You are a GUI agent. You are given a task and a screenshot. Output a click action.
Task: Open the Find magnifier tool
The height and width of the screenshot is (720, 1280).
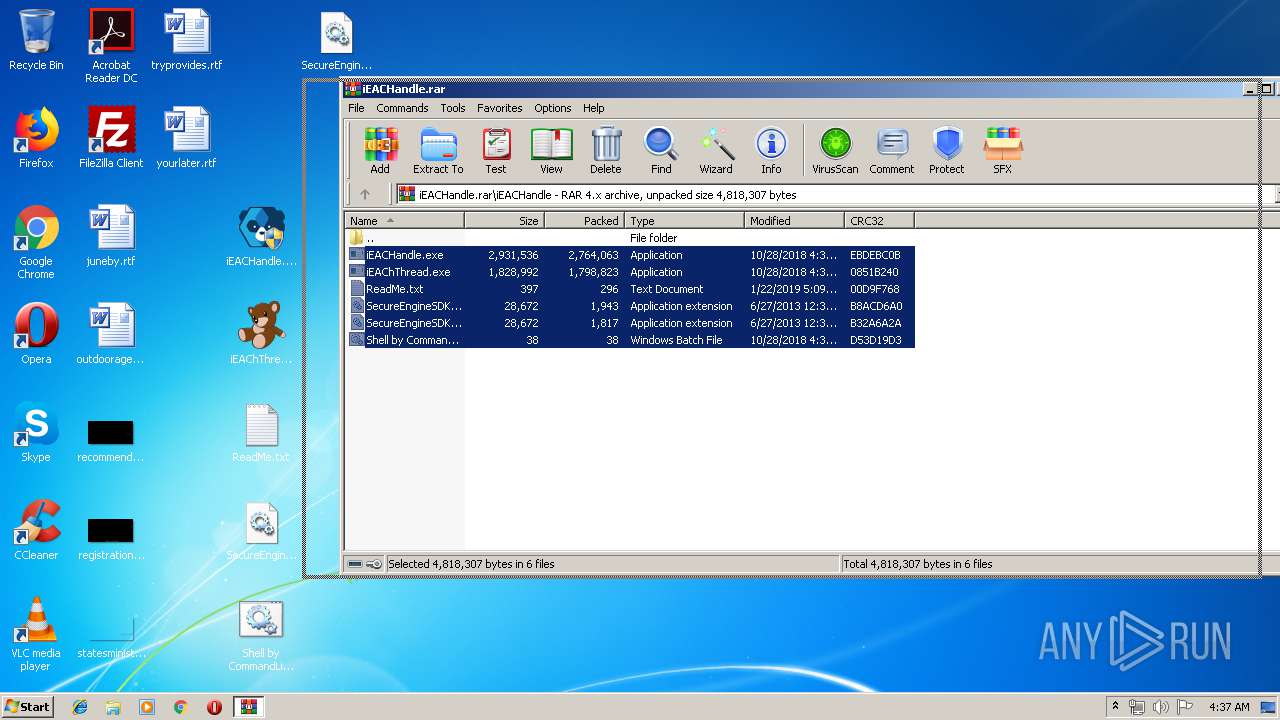click(661, 151)
